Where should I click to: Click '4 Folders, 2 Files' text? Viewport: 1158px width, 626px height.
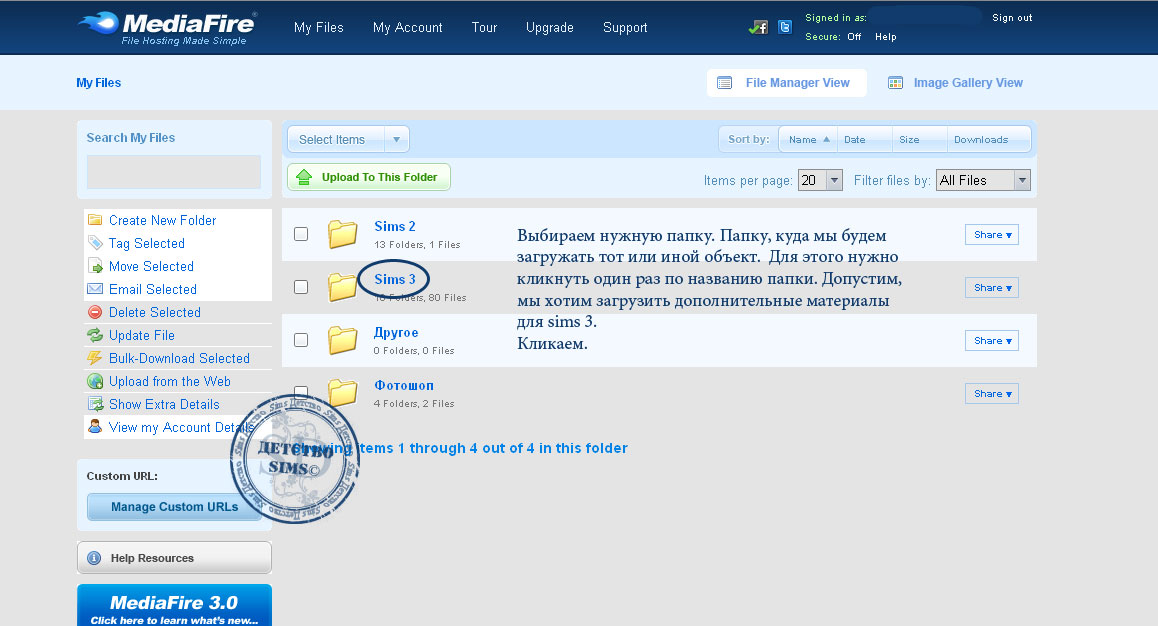[x=414, y=404]
